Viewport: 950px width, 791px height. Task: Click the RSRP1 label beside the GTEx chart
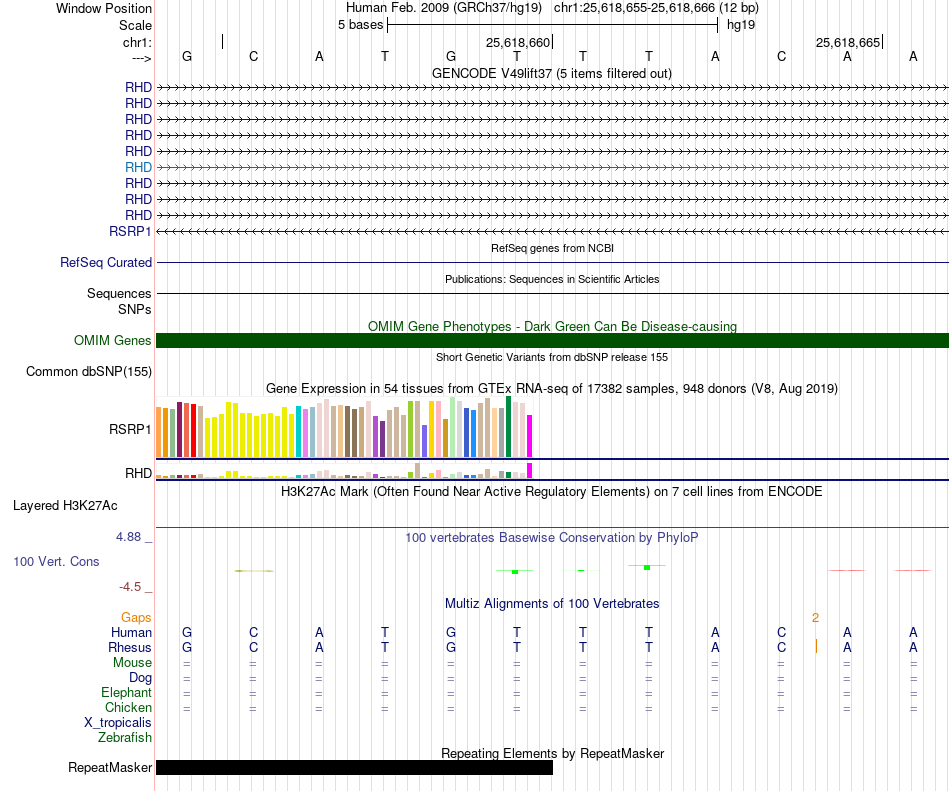point(130,429)
